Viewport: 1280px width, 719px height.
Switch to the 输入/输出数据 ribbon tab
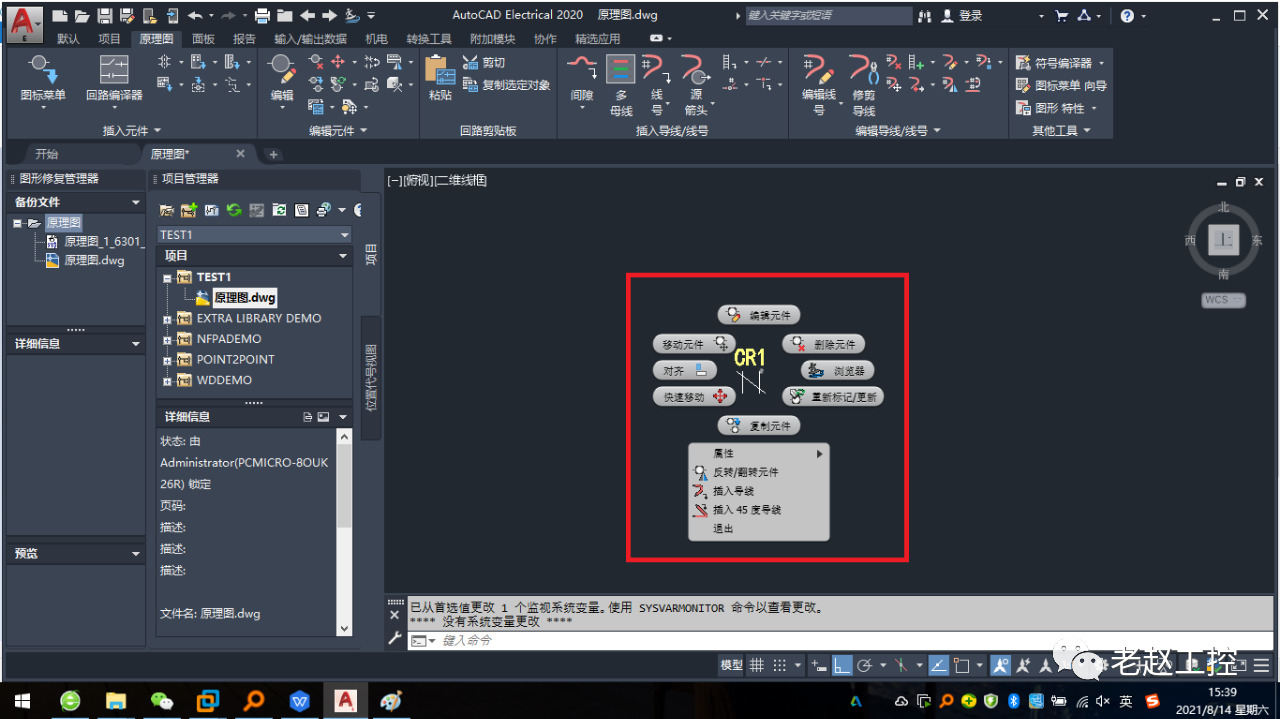tap(310, 39)
